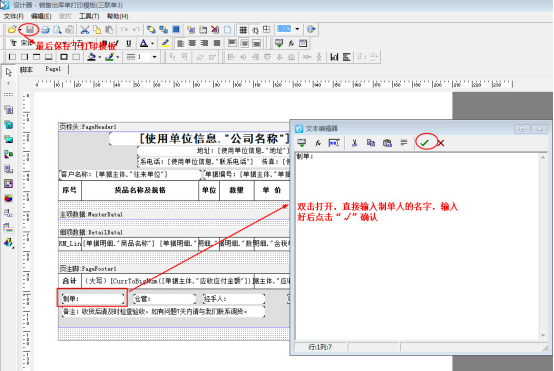
Task: Toggle underline formatting
Action: click(129, 43)
